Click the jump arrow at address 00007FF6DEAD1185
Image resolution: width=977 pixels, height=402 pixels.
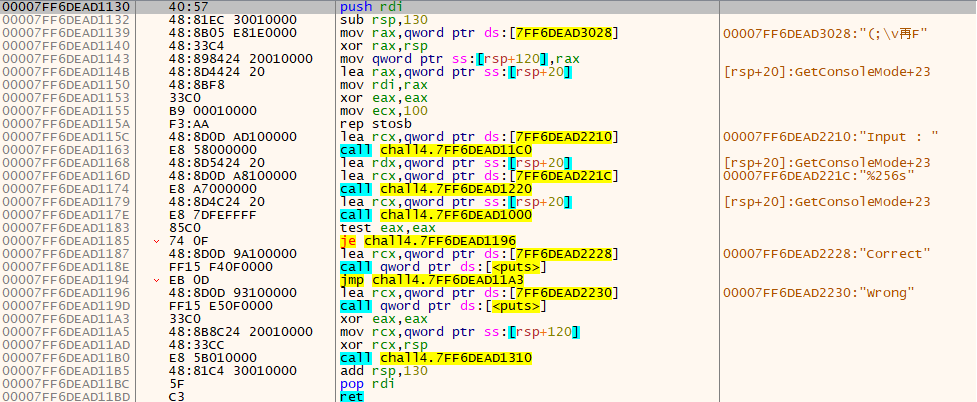click(x=157, y=241)
